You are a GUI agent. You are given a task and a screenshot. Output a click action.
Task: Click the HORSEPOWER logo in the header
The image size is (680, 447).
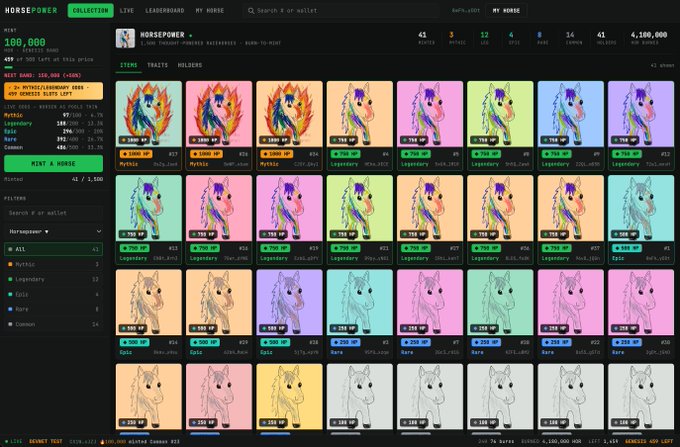click(x=31, y=10)
